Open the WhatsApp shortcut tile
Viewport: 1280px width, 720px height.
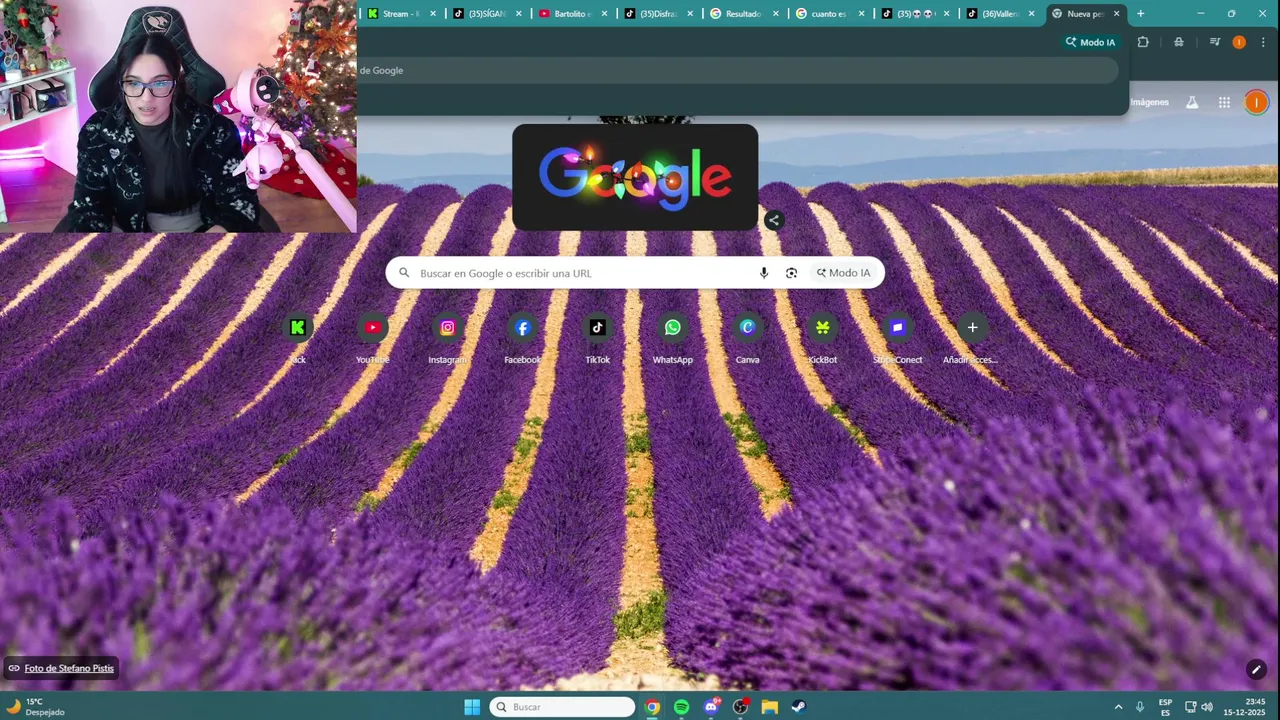(672, 338)
